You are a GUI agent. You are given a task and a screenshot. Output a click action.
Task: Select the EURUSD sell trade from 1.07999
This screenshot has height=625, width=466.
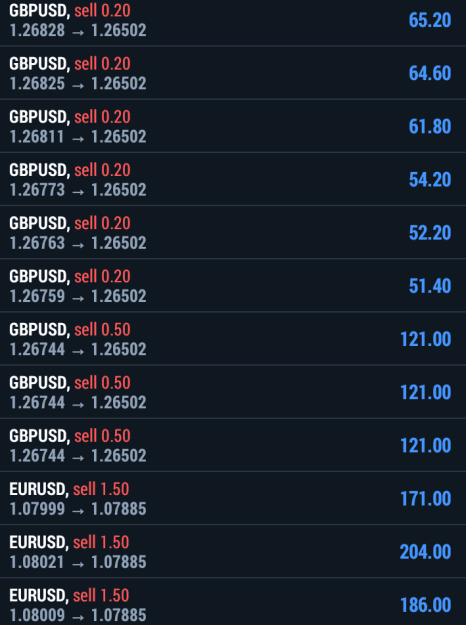point(233,498)
